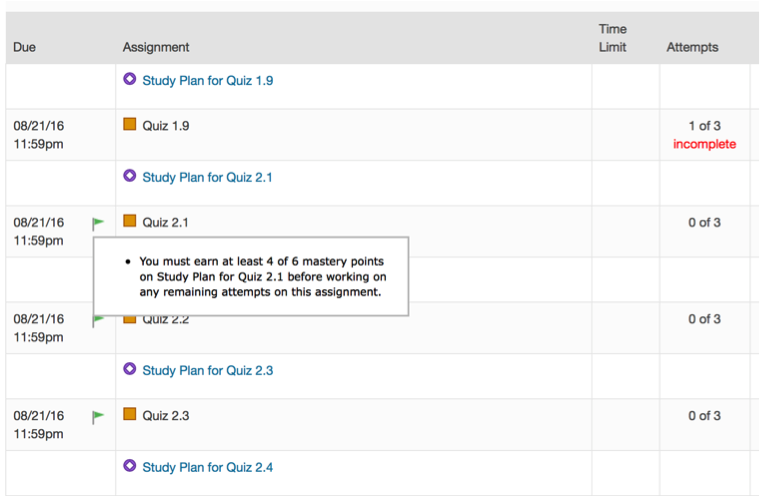Click the purple Study Plan for Quiz 2.4 icon

[x=129, y=466]
